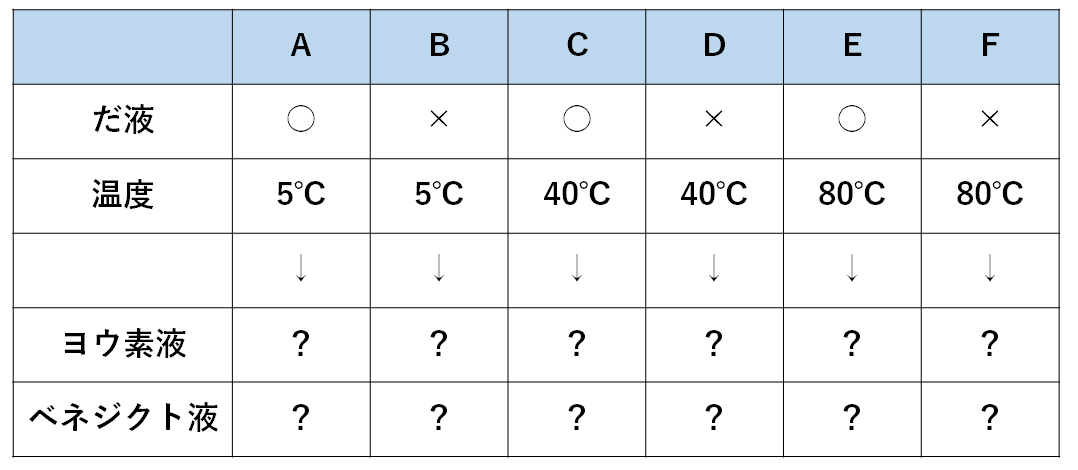The image size is (1078, 470).
Task: Click the circle symbol under column E
Action: pos(851,119)
